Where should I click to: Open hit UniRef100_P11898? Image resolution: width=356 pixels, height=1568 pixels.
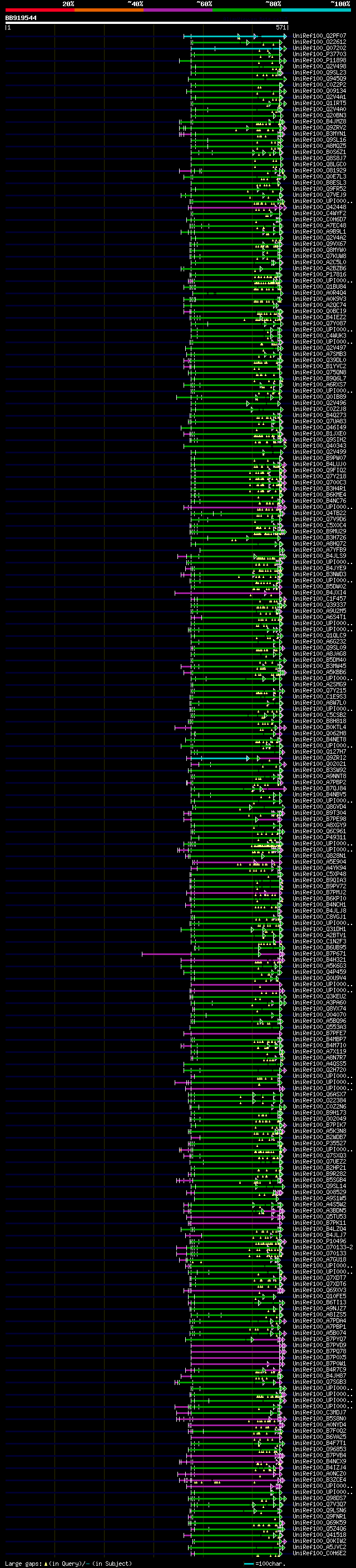(319, 60)
